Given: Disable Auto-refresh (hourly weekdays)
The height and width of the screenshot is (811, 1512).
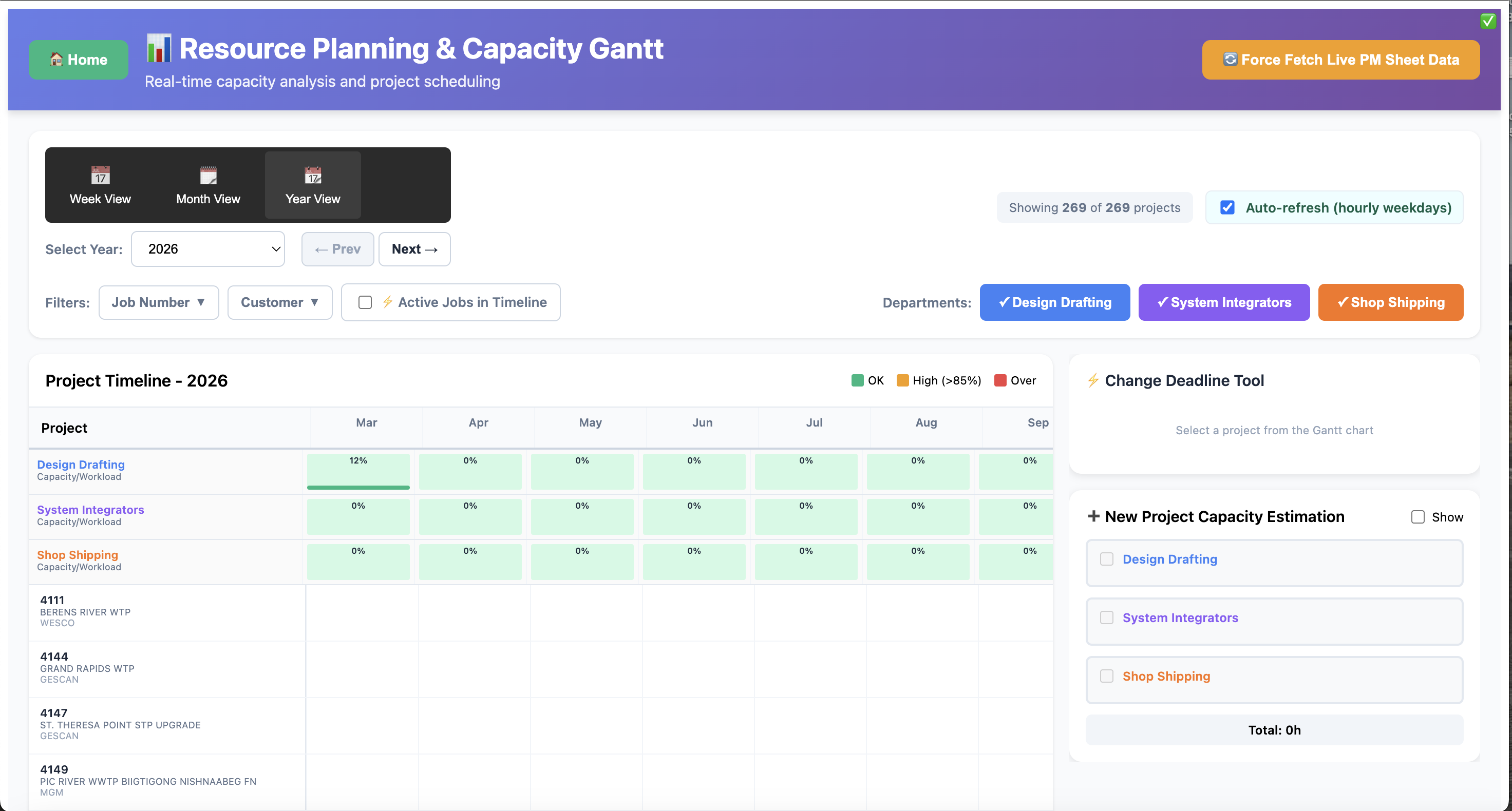Looking at the screenshot, I should [1227, 207].
